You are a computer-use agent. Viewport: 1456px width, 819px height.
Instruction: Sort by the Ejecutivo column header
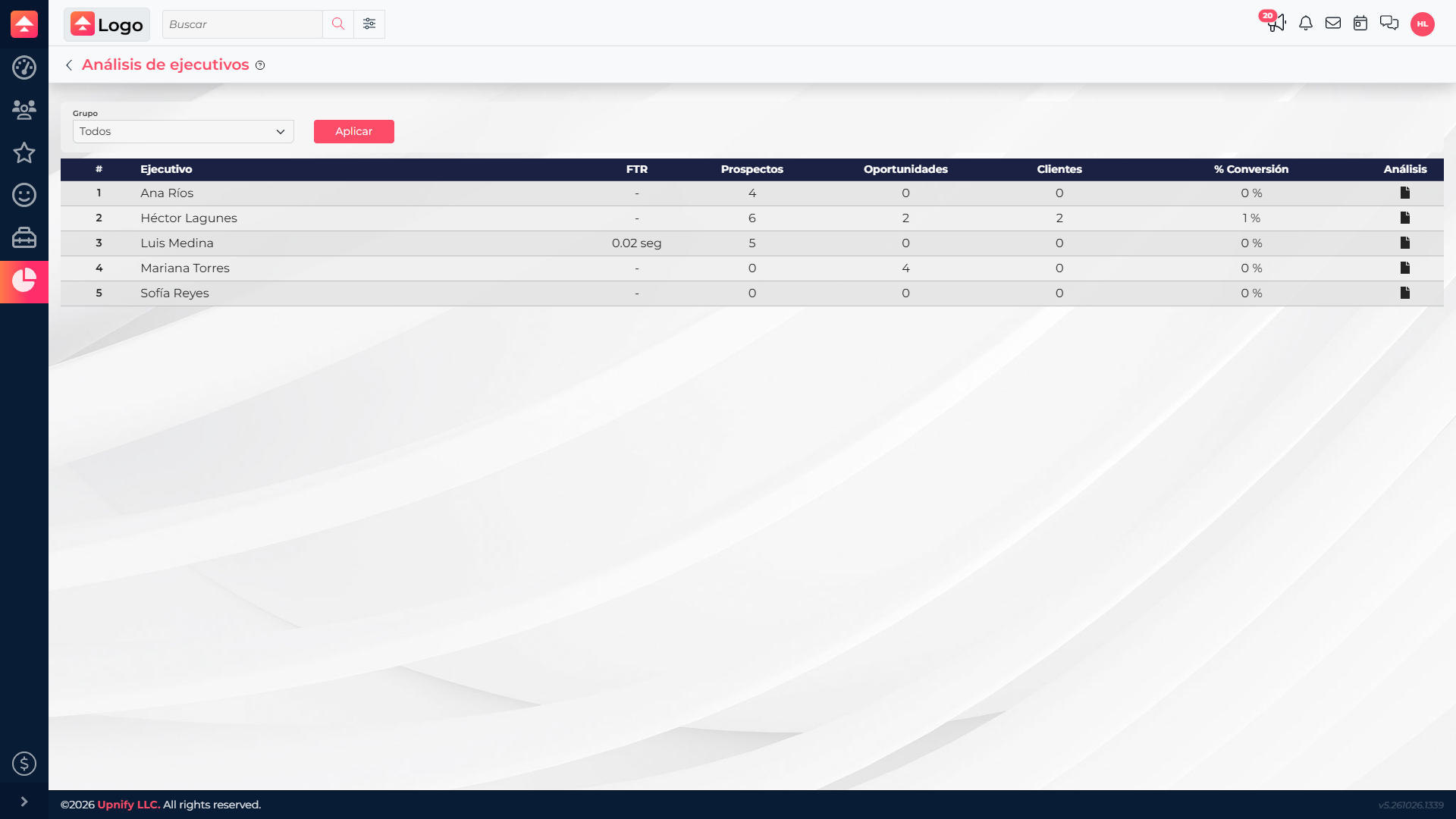coord(166,169)
